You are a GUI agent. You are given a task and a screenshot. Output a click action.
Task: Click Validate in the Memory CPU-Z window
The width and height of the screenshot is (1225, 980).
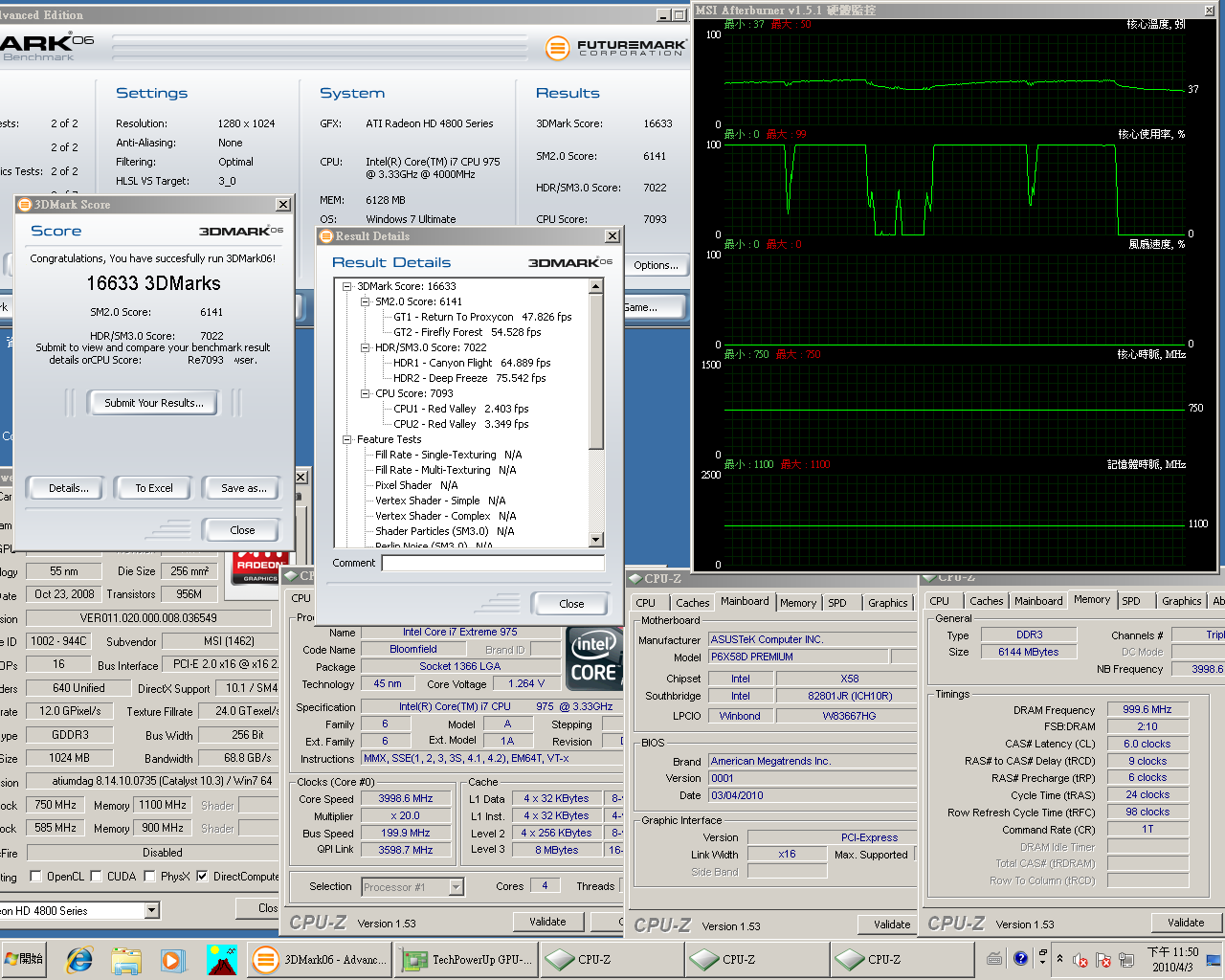1186,923
